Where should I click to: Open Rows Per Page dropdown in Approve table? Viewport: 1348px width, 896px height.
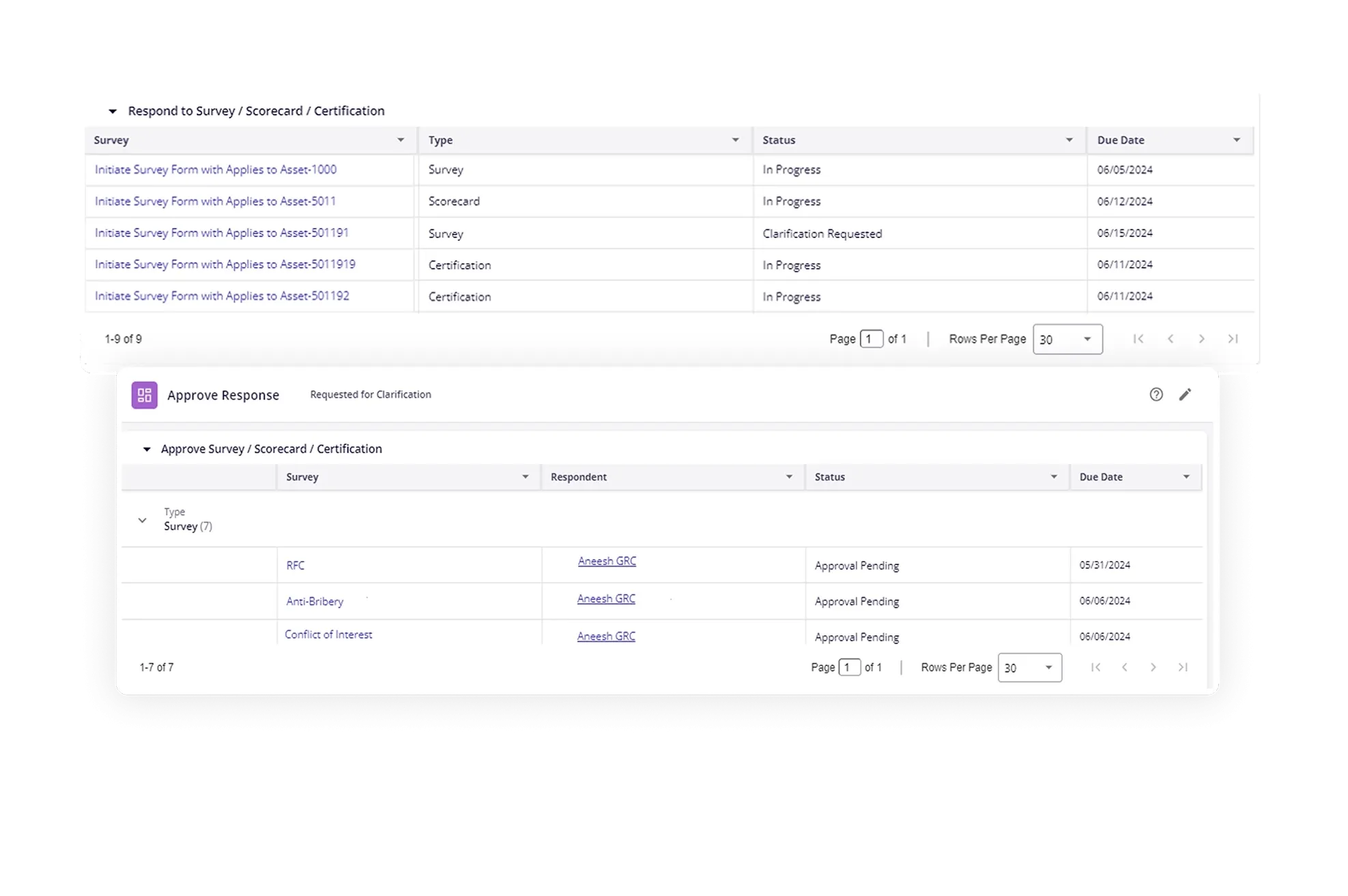pos(1029,667)
